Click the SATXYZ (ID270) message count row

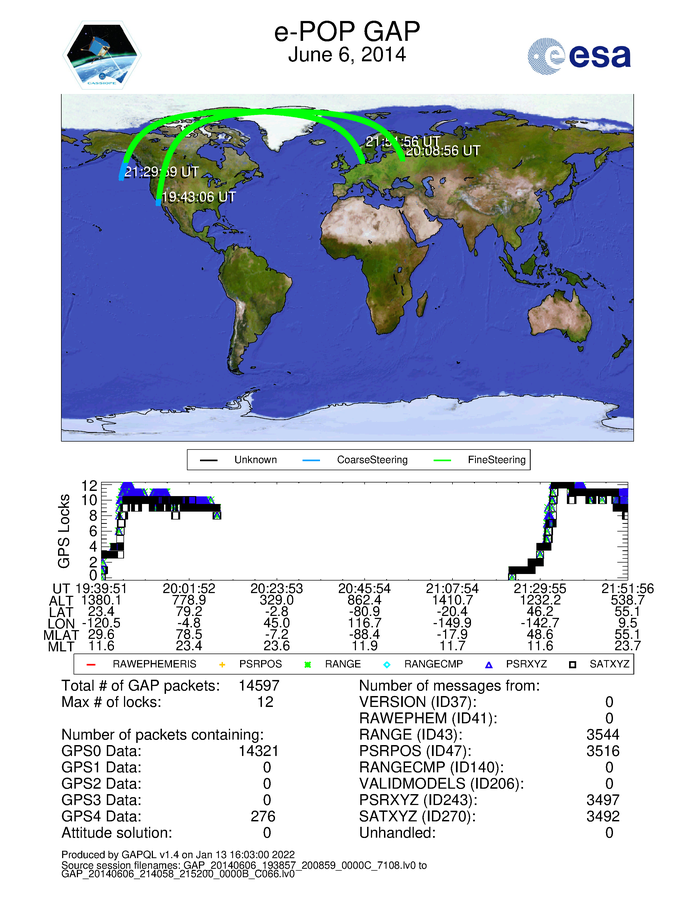(x=490, y=815)
